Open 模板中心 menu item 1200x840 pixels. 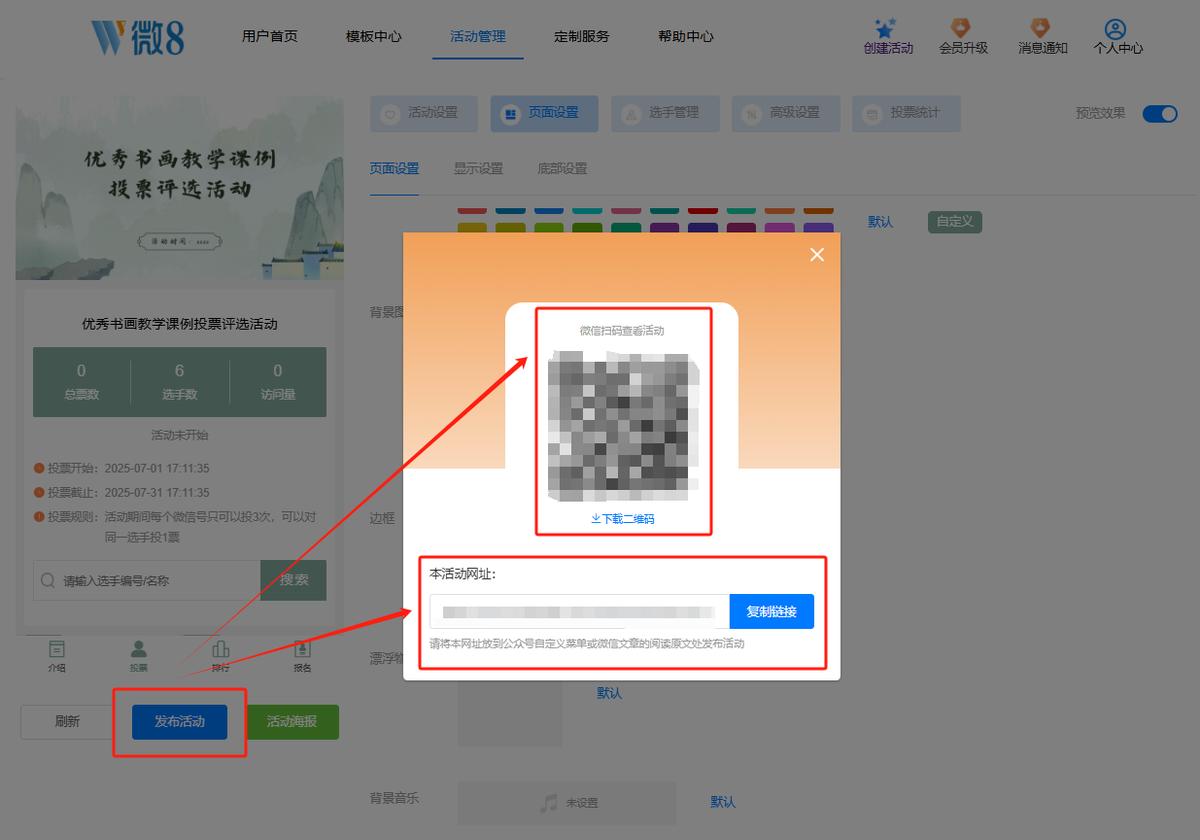coord(374,36)
